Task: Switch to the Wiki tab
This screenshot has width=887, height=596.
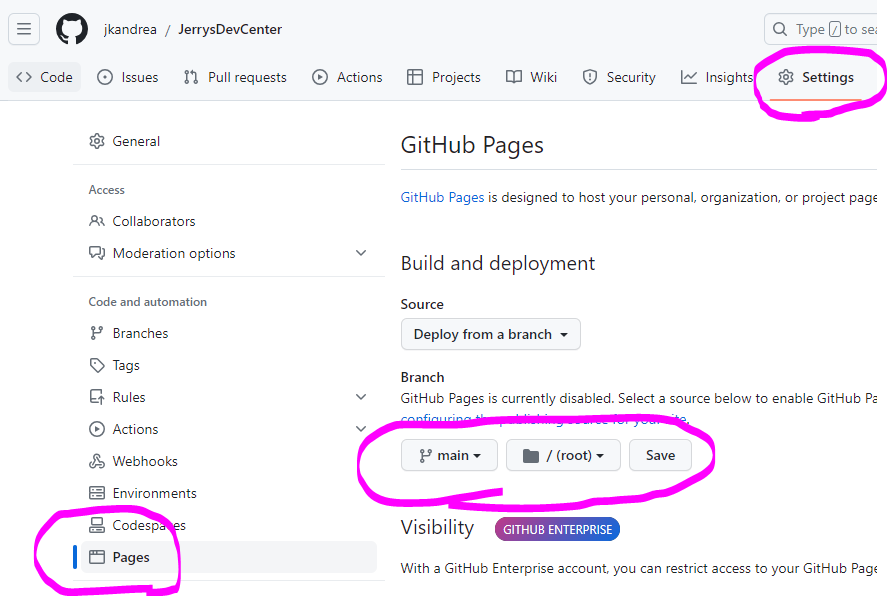Action: 531,77
